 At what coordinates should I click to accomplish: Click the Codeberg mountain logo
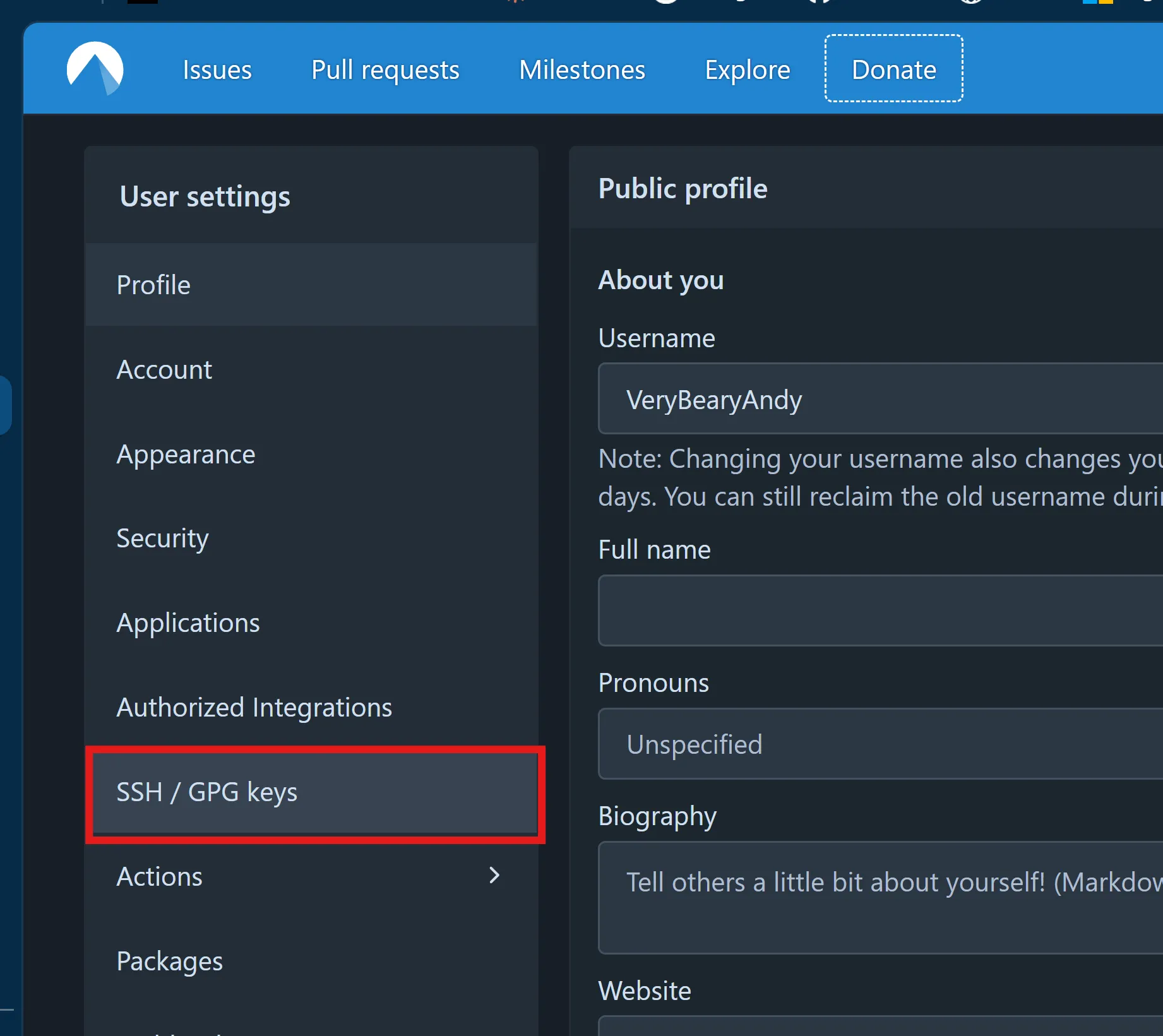point(95,69)
